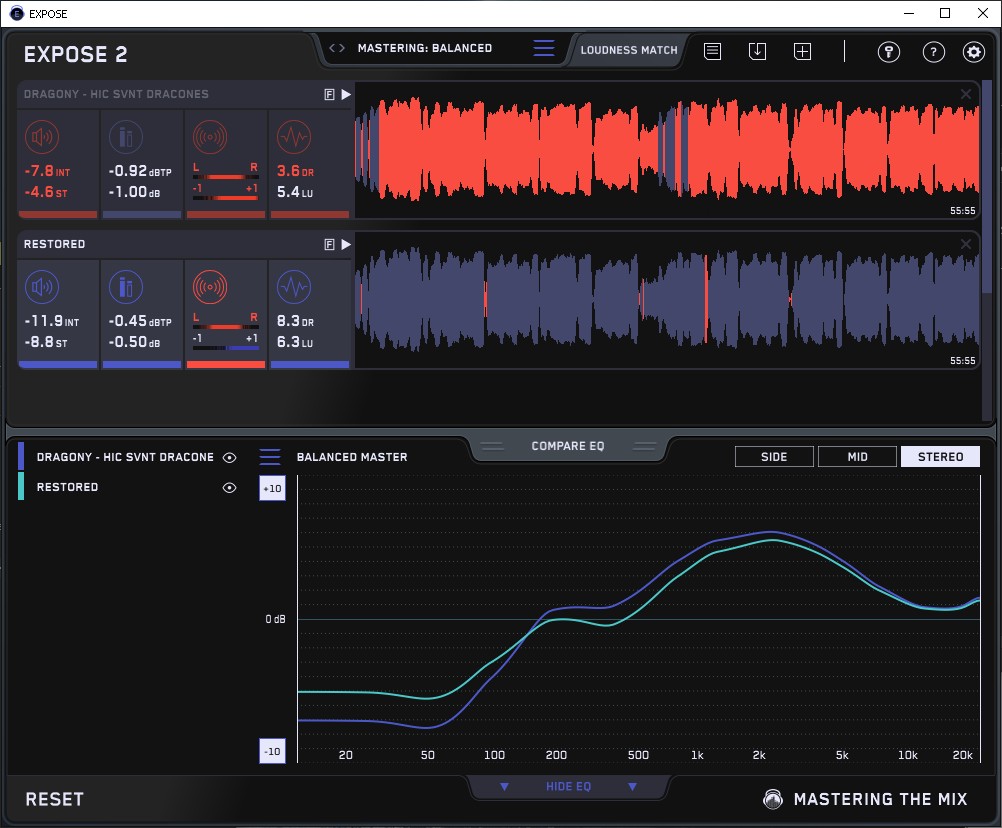Click the stereo field icon on the Restored track

(210, 287)
